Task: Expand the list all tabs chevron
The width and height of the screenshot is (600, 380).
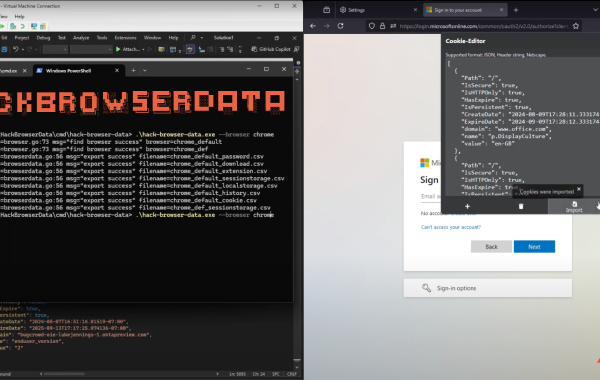Action: (595, 10)
